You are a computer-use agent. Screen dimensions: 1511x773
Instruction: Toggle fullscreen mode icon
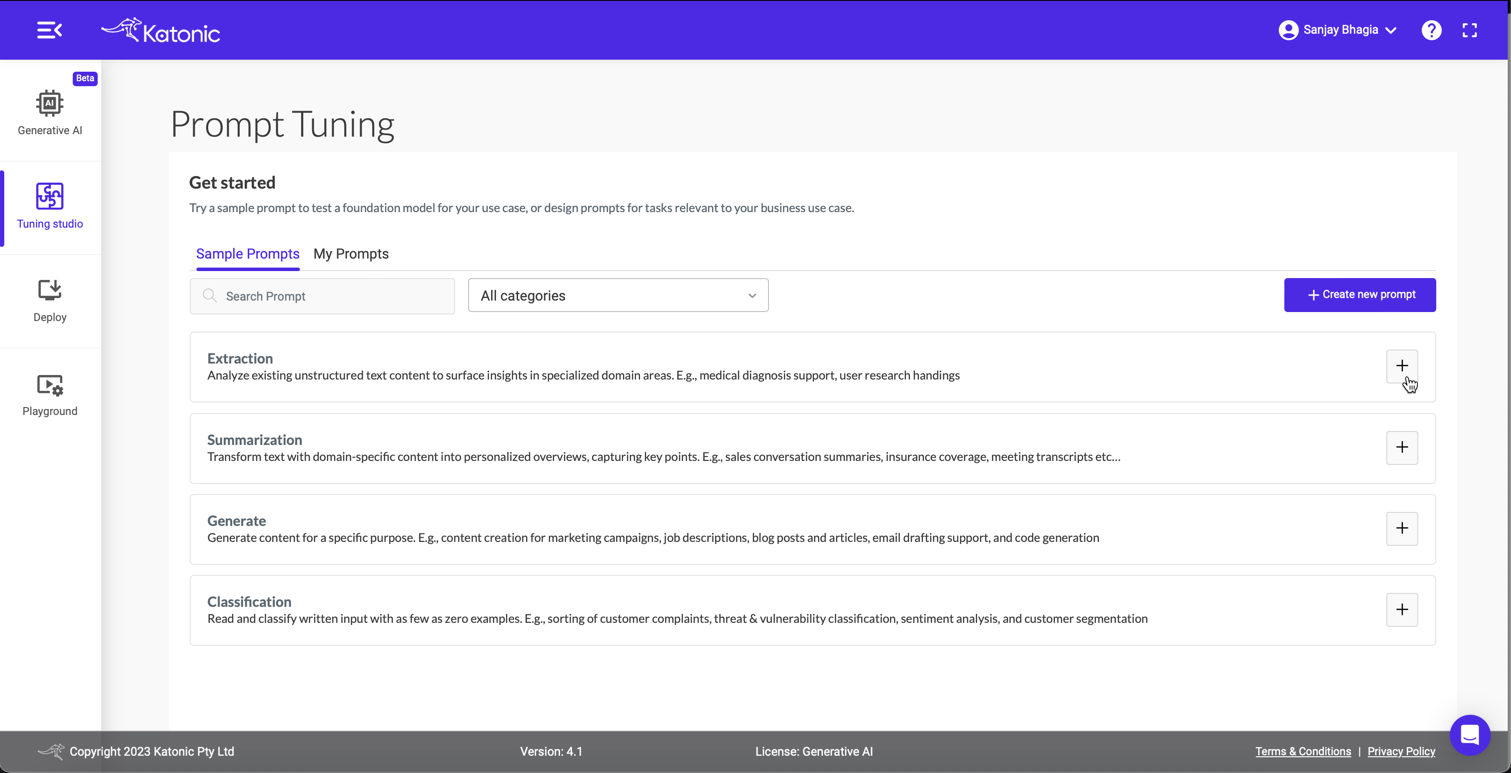coord(1469,30)
